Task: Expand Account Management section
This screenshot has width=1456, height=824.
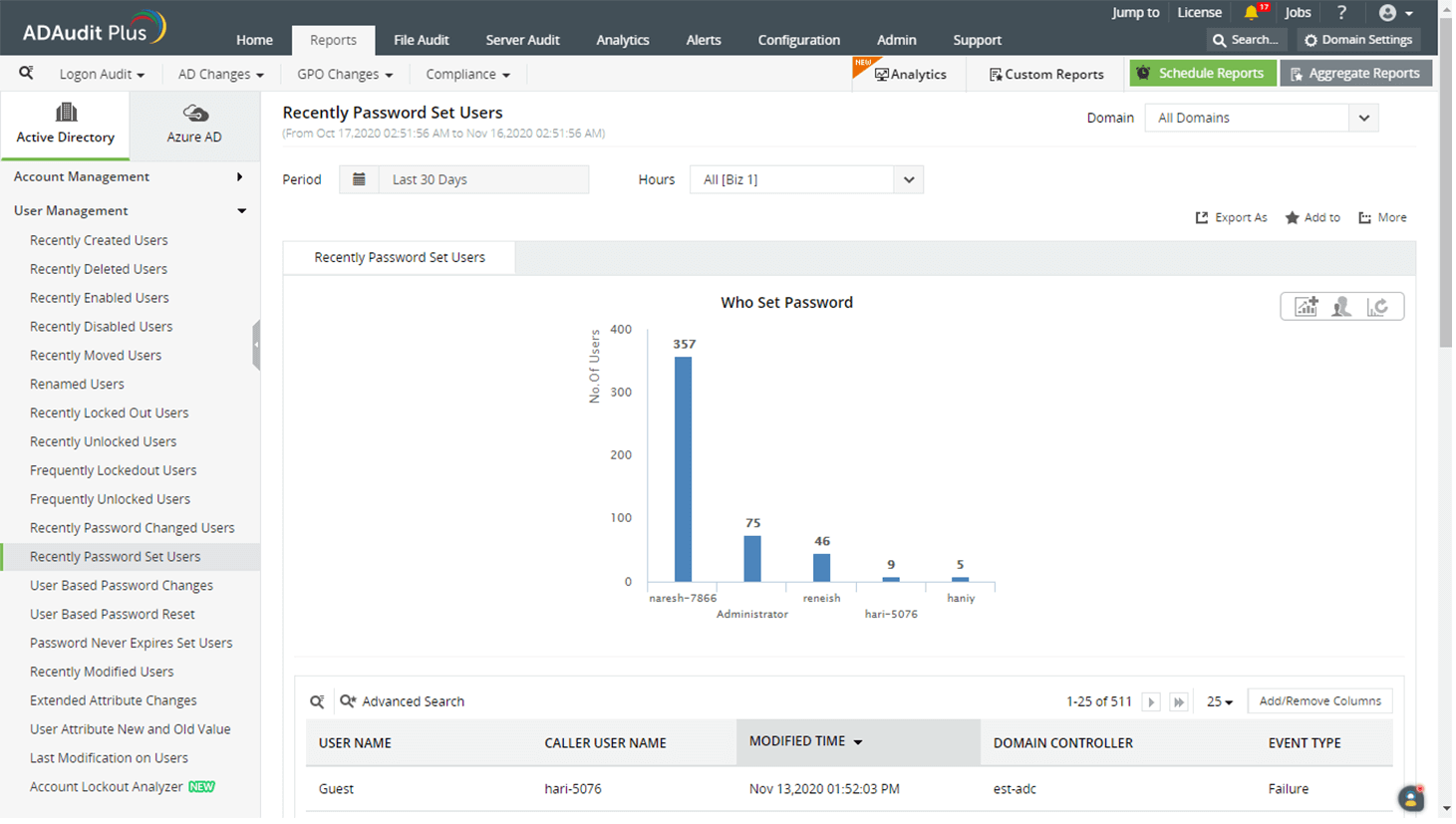Action: (130, 176)
